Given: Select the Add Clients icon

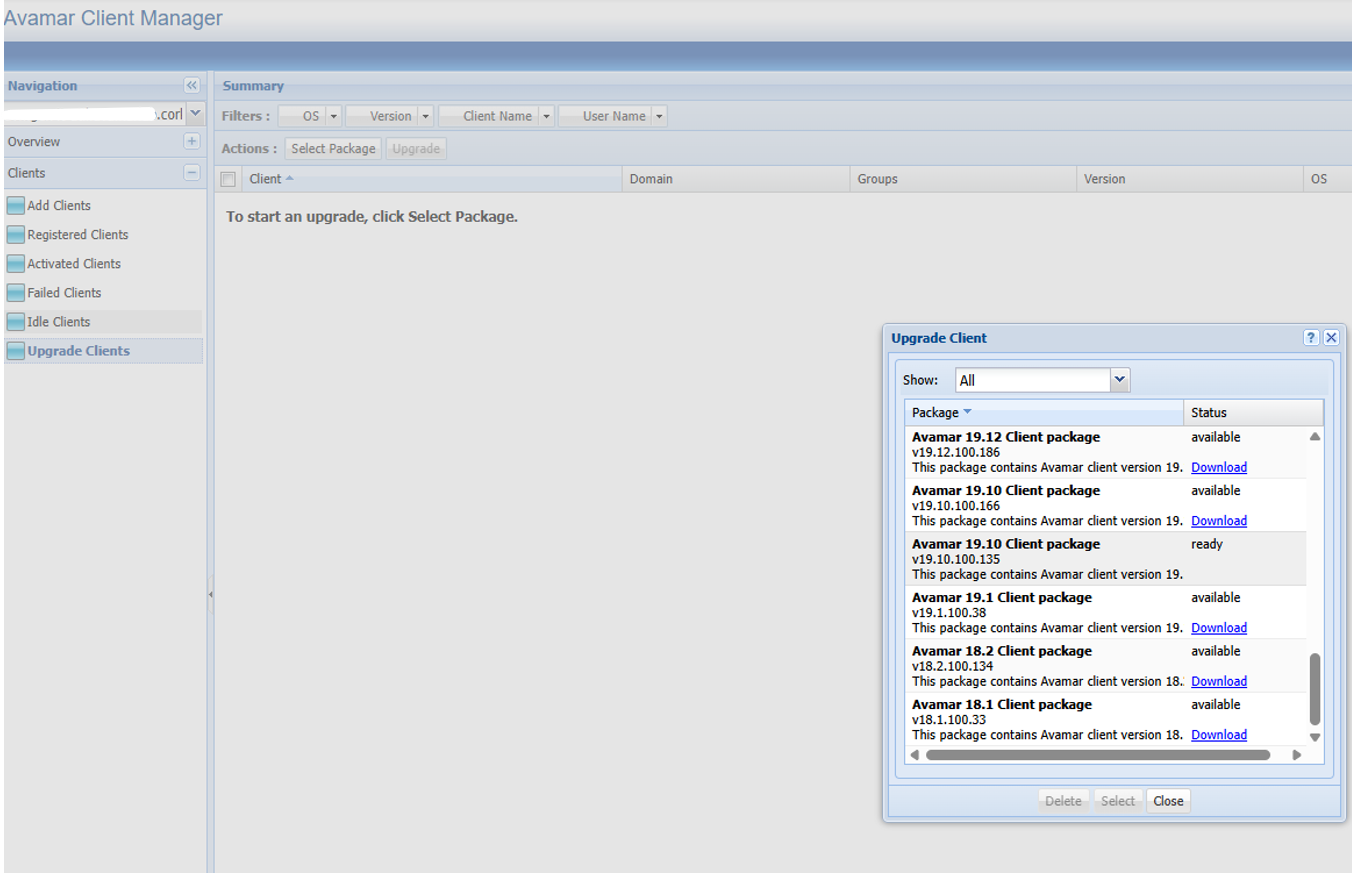Looking at the screenshot, I should pyautogui.click(x=16, y=205).
